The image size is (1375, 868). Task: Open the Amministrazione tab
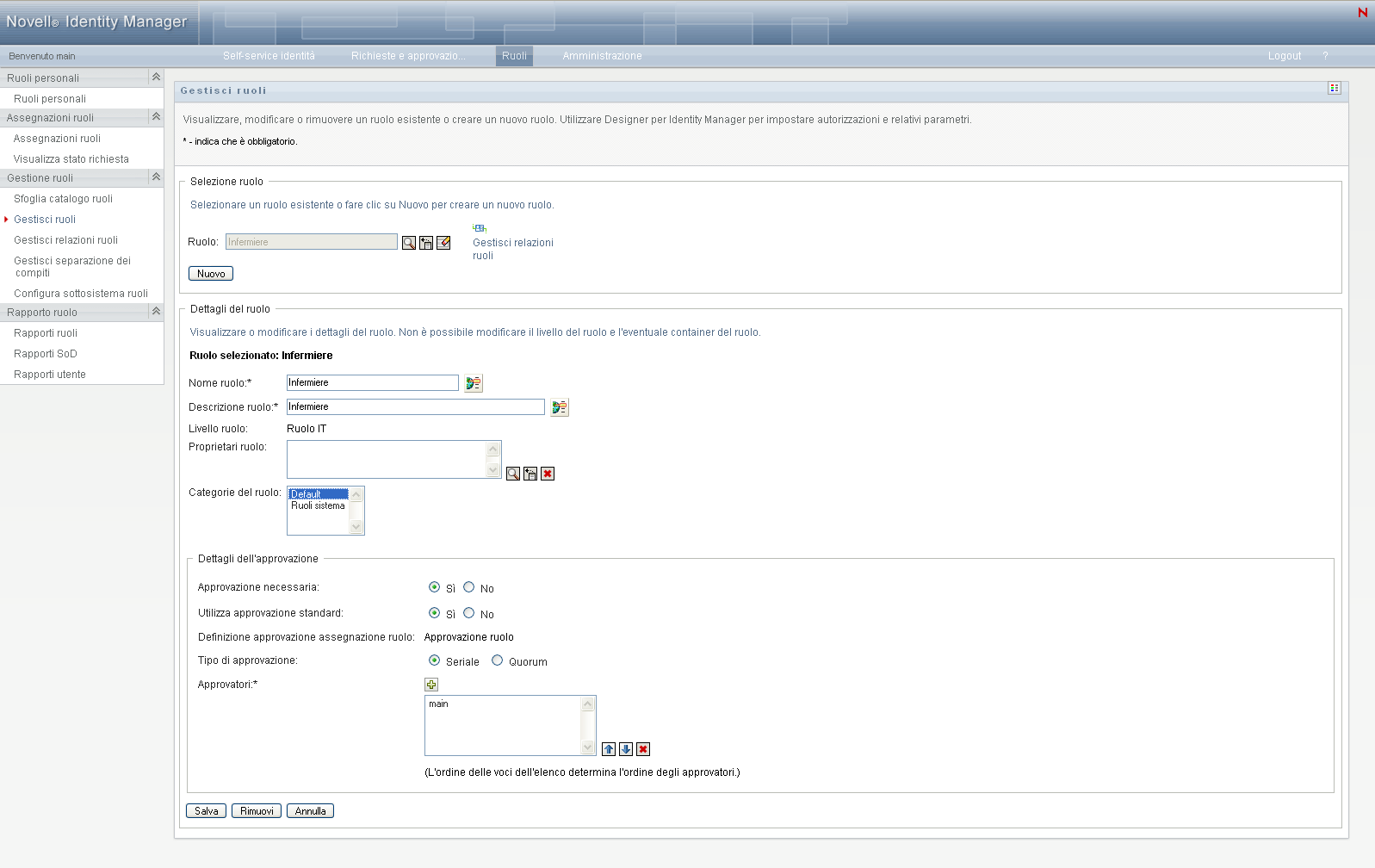coord(602,56)
